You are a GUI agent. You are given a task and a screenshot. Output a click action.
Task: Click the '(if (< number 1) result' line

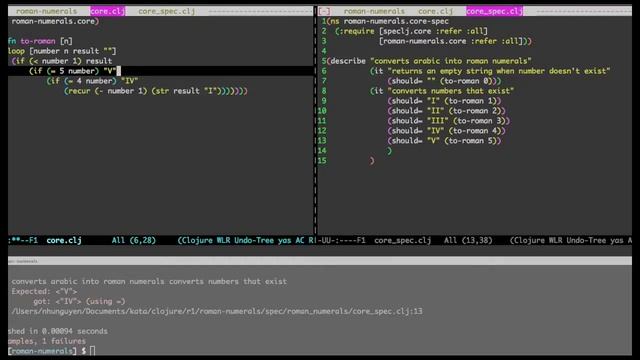pyautogui.click(x=62, y=61)
